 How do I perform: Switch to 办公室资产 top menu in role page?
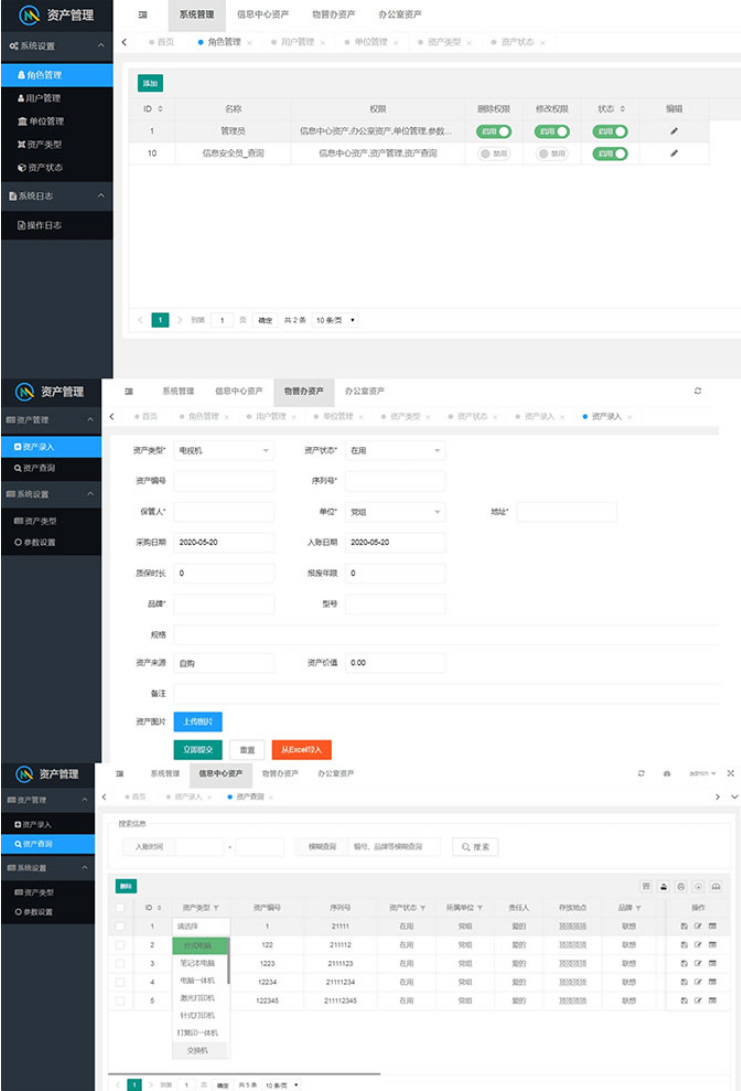[400, 15]
